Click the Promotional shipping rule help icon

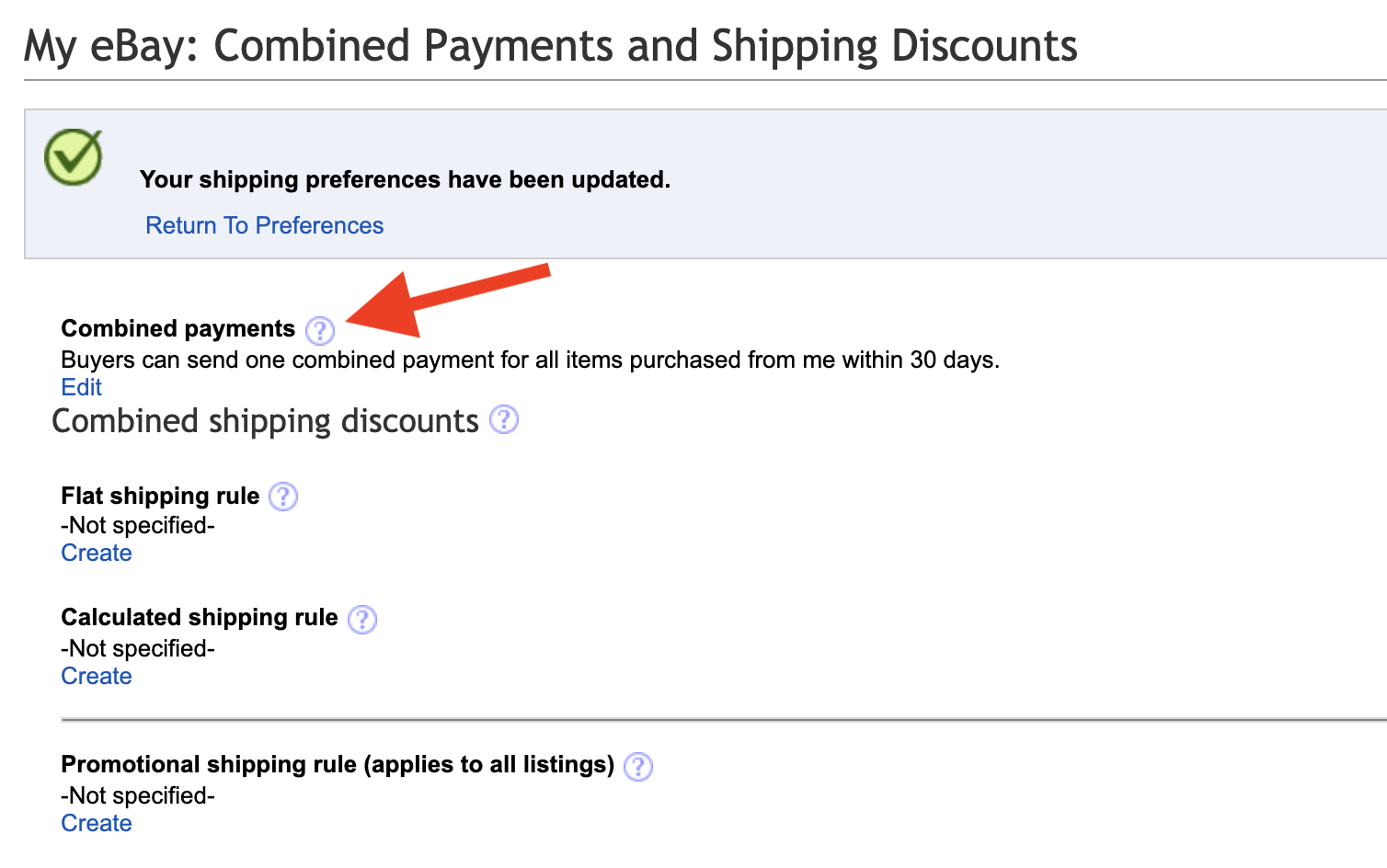point(637,766)
